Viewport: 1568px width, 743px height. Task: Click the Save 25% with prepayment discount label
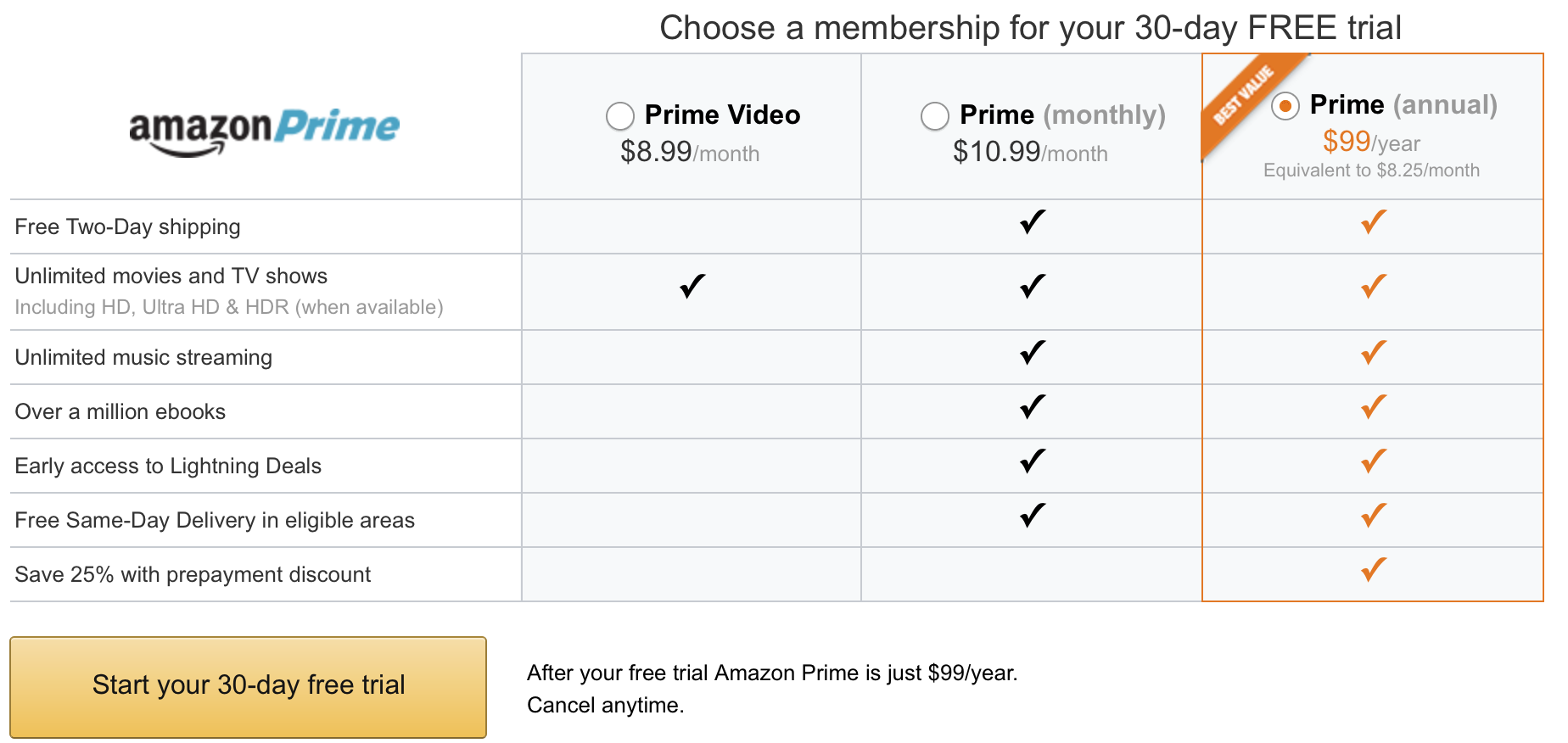tap(193, 575)
